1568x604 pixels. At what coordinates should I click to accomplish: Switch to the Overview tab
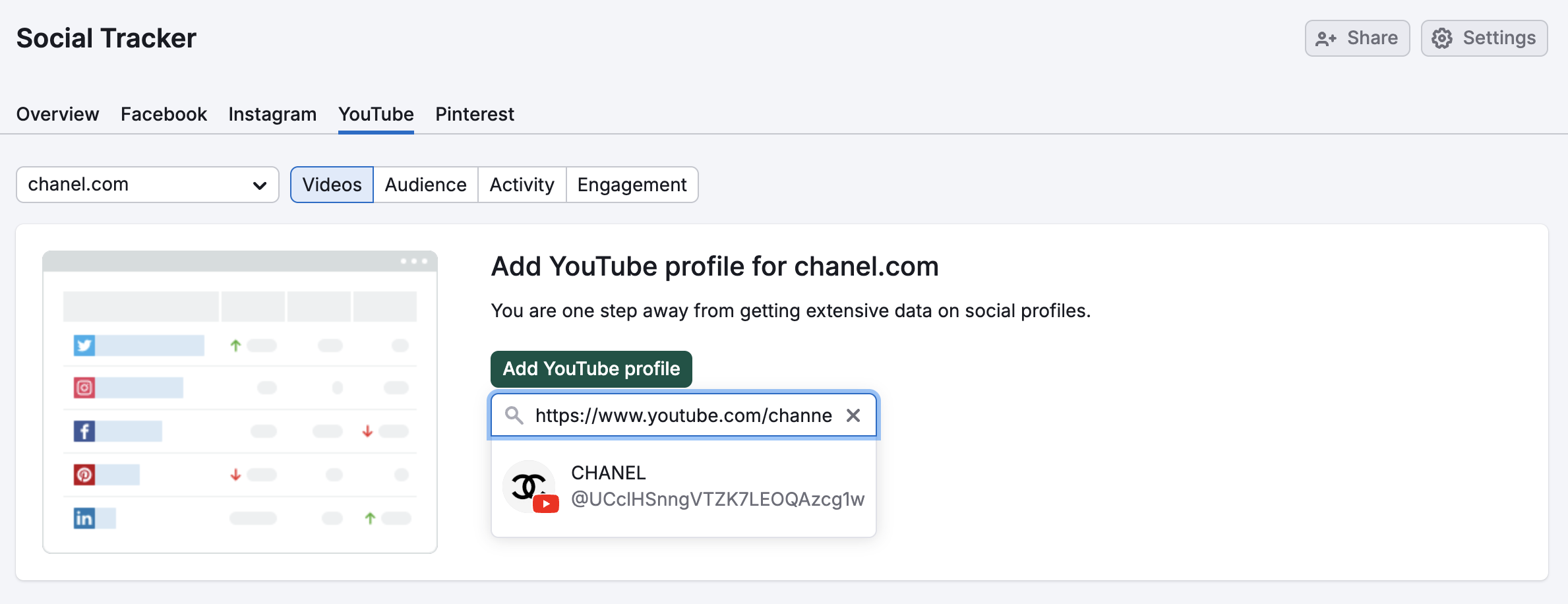57,113
